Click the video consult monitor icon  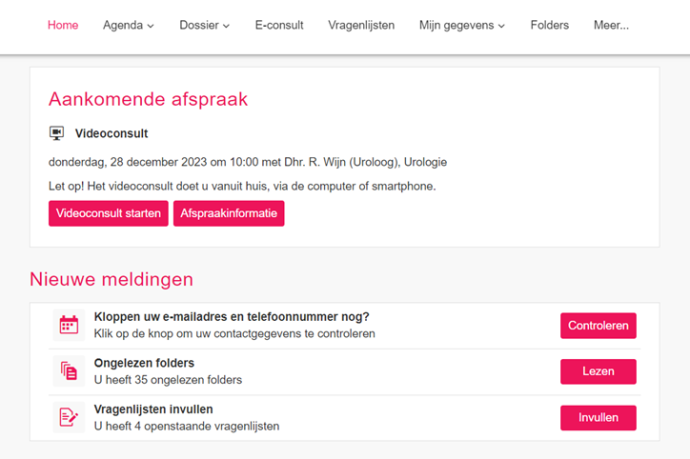tap(56, 133)
